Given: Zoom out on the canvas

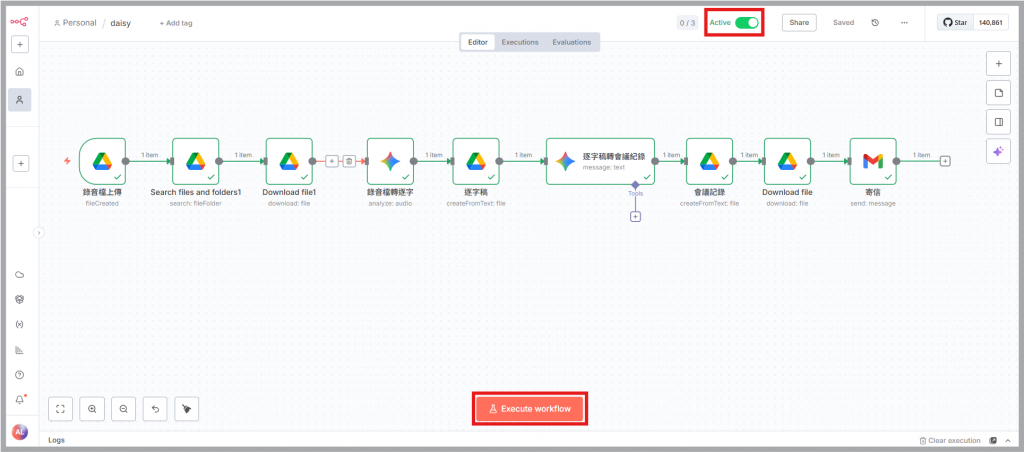Looking at the screenshot, I should (x=123, y=409).
